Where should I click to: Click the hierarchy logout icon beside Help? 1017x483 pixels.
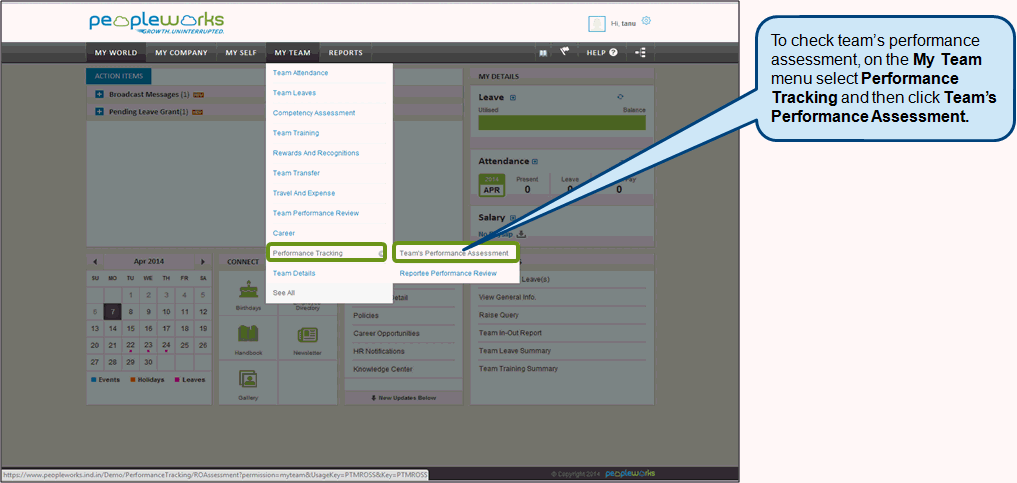(640, 53)
